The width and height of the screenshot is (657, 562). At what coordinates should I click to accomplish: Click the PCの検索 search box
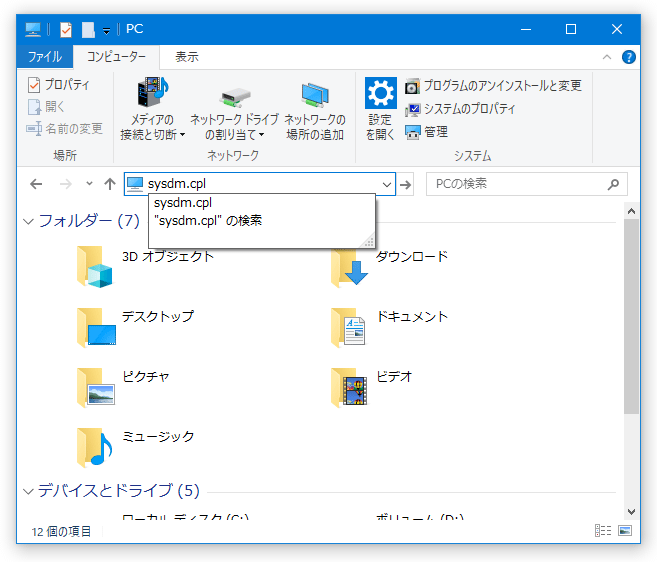point(527,184)
